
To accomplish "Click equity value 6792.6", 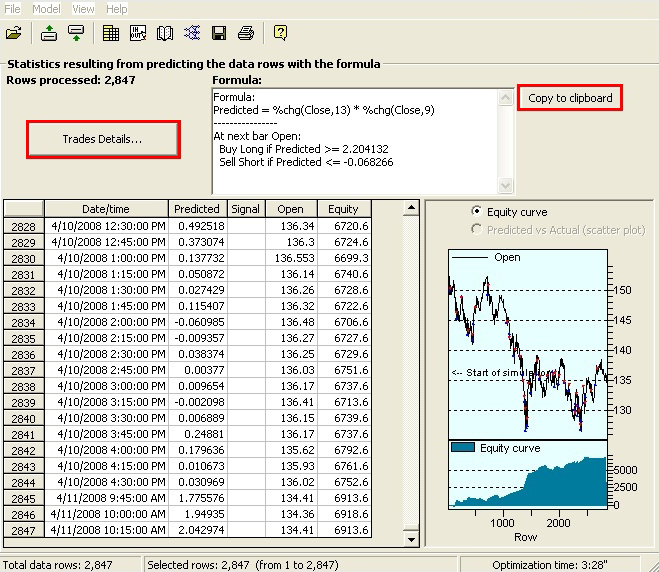I will [344, 450].
